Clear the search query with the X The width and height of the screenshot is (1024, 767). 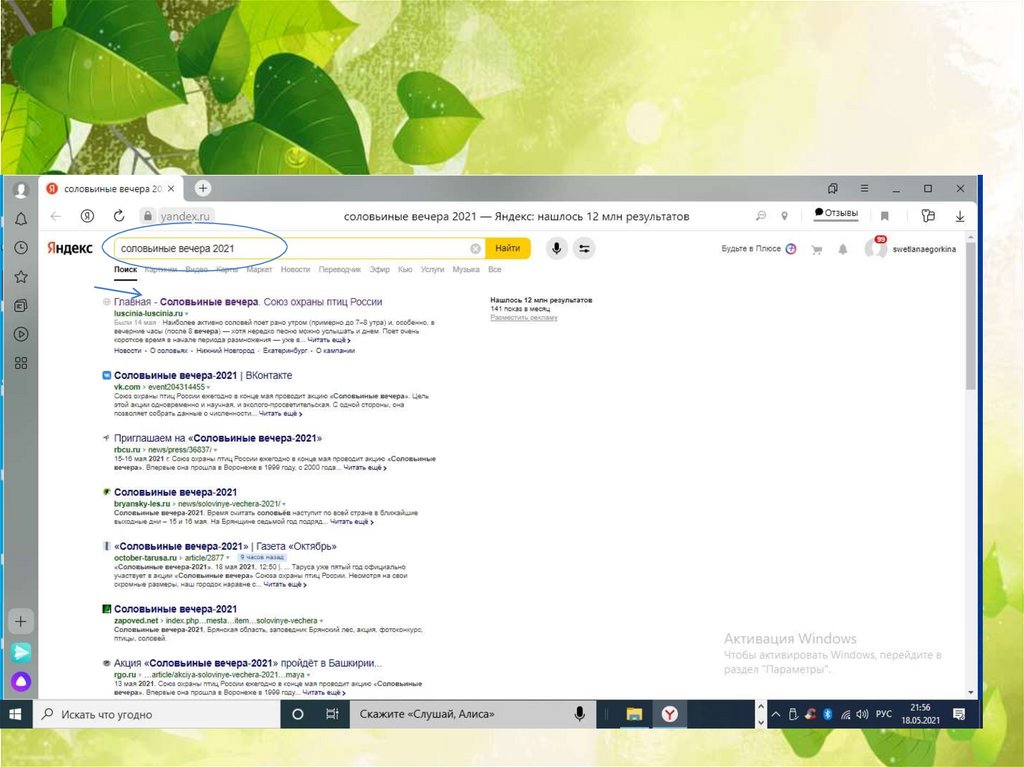pyautogui.click(x=475, y=248)
